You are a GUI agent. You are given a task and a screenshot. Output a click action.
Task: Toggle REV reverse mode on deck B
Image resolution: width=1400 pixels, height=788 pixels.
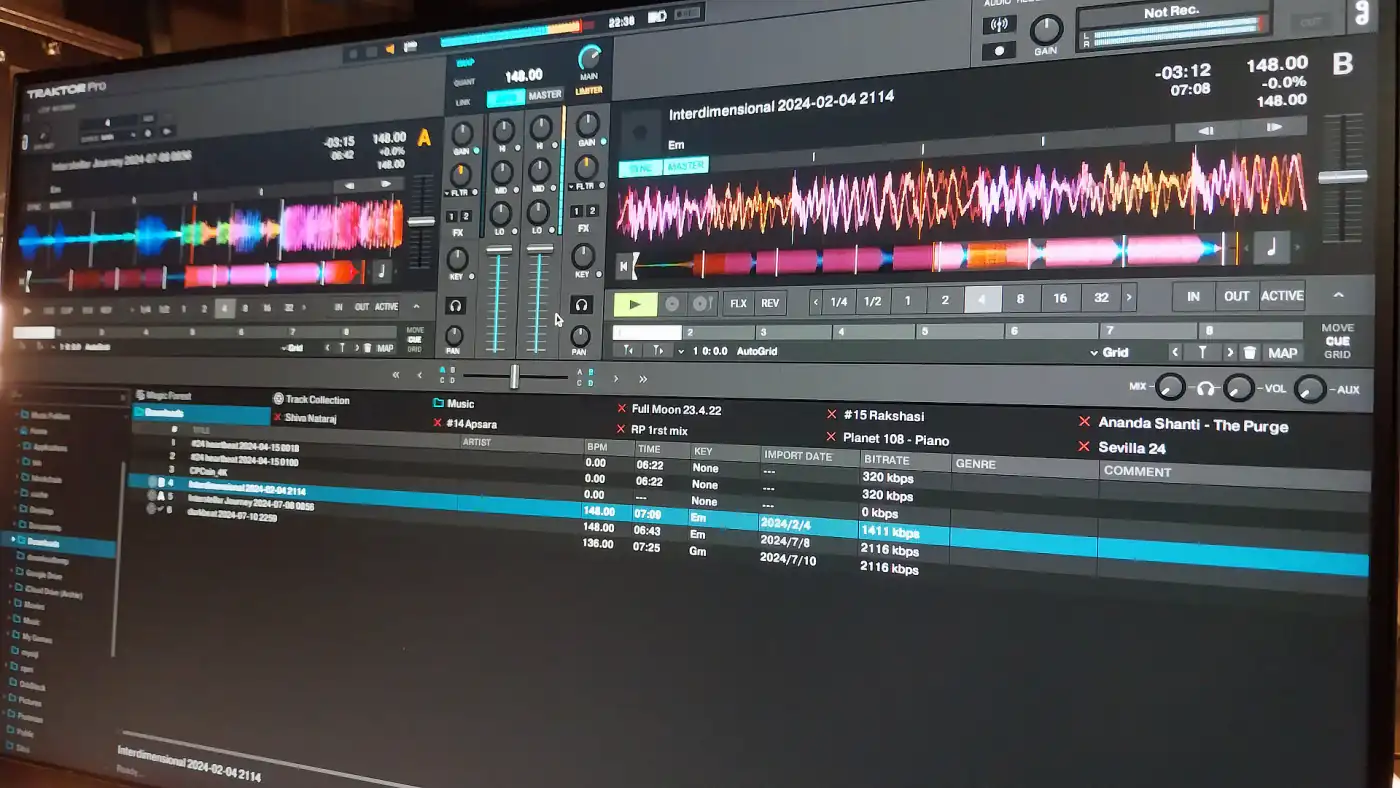coord(770,303)
